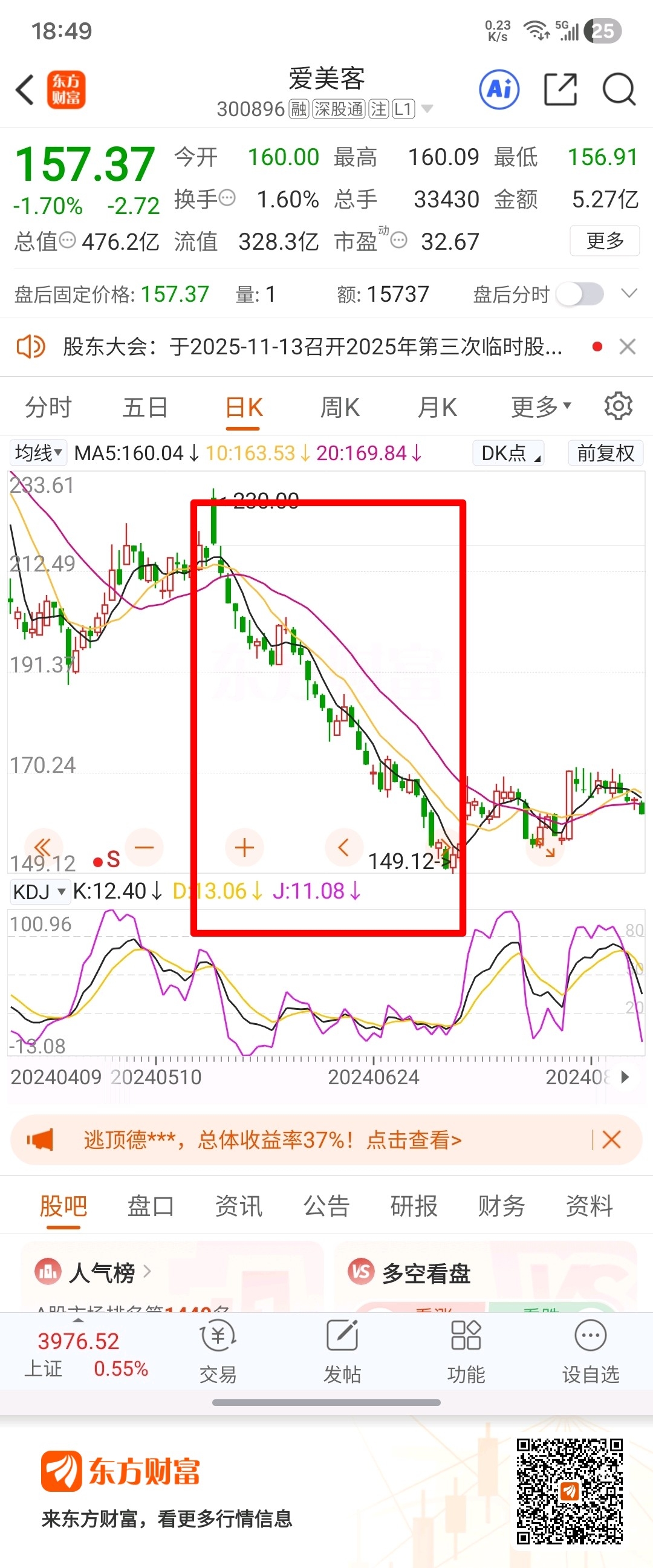Image resolution: width=653 pixels, height=1568 pixels.
Task: Tap the 深股通 tag
Action: coord(339,109)
